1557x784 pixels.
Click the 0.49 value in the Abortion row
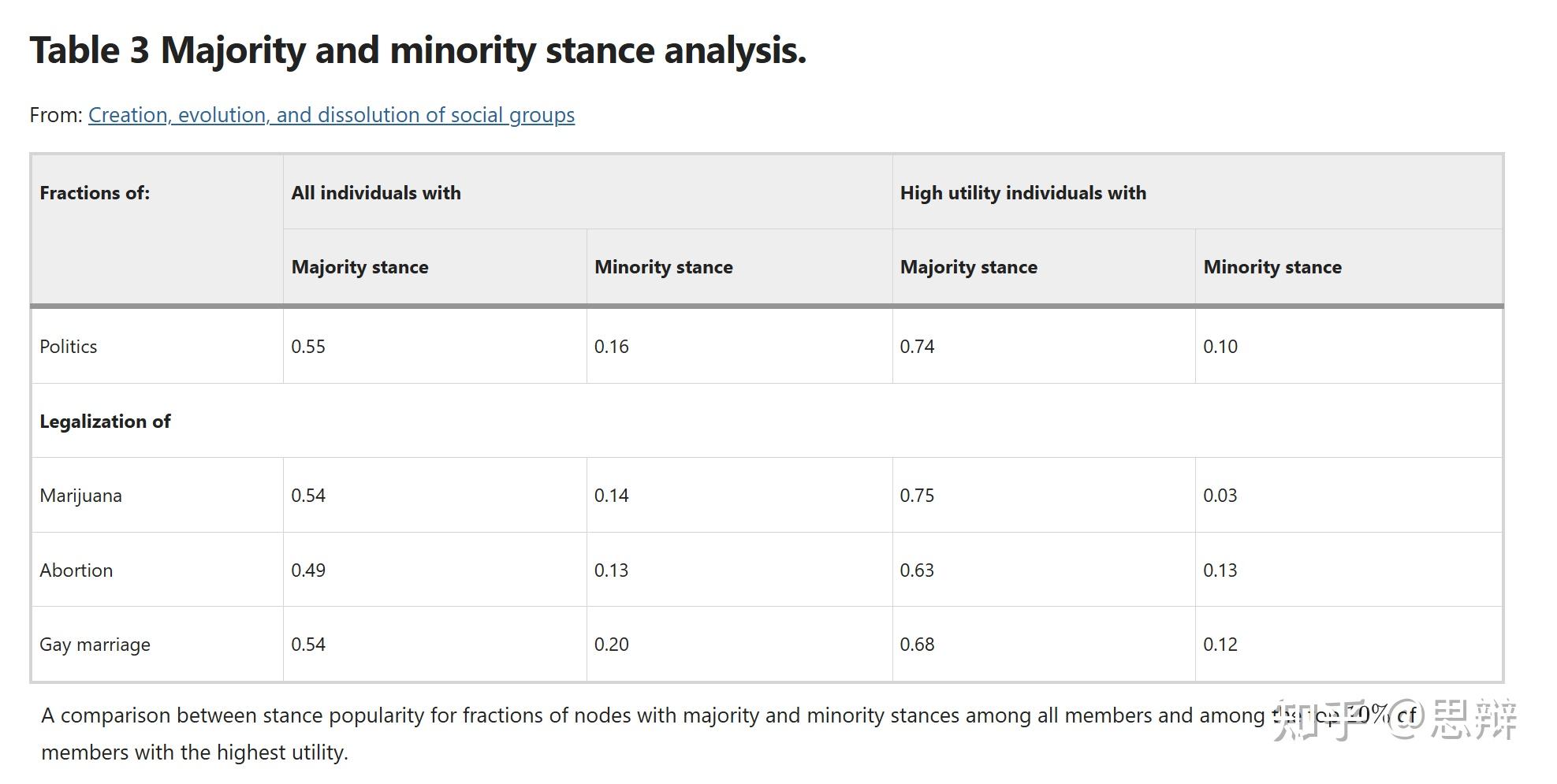pos(308,570)
